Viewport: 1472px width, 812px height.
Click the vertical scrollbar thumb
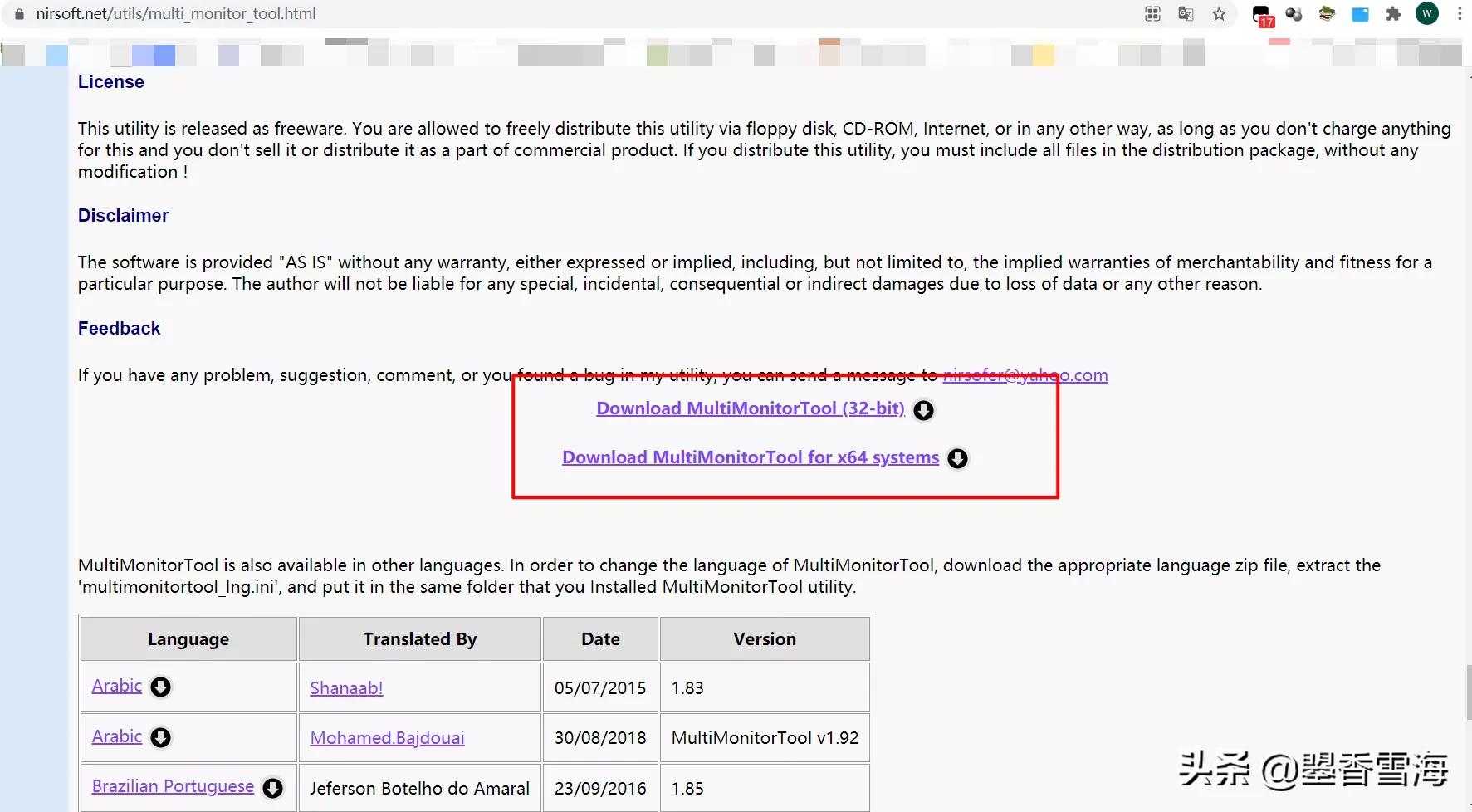[1468, 692]
